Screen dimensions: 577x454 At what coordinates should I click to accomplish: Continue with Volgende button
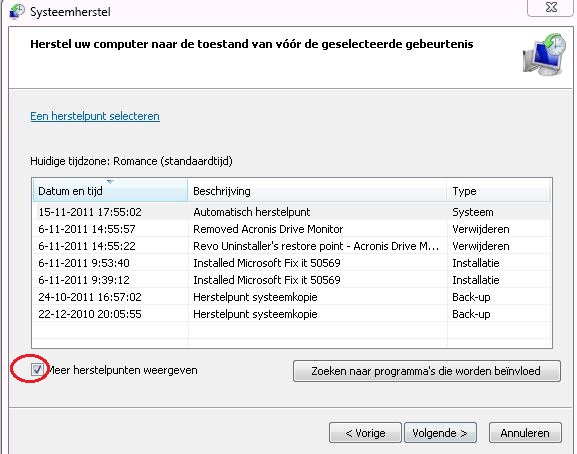click(440, 433)
